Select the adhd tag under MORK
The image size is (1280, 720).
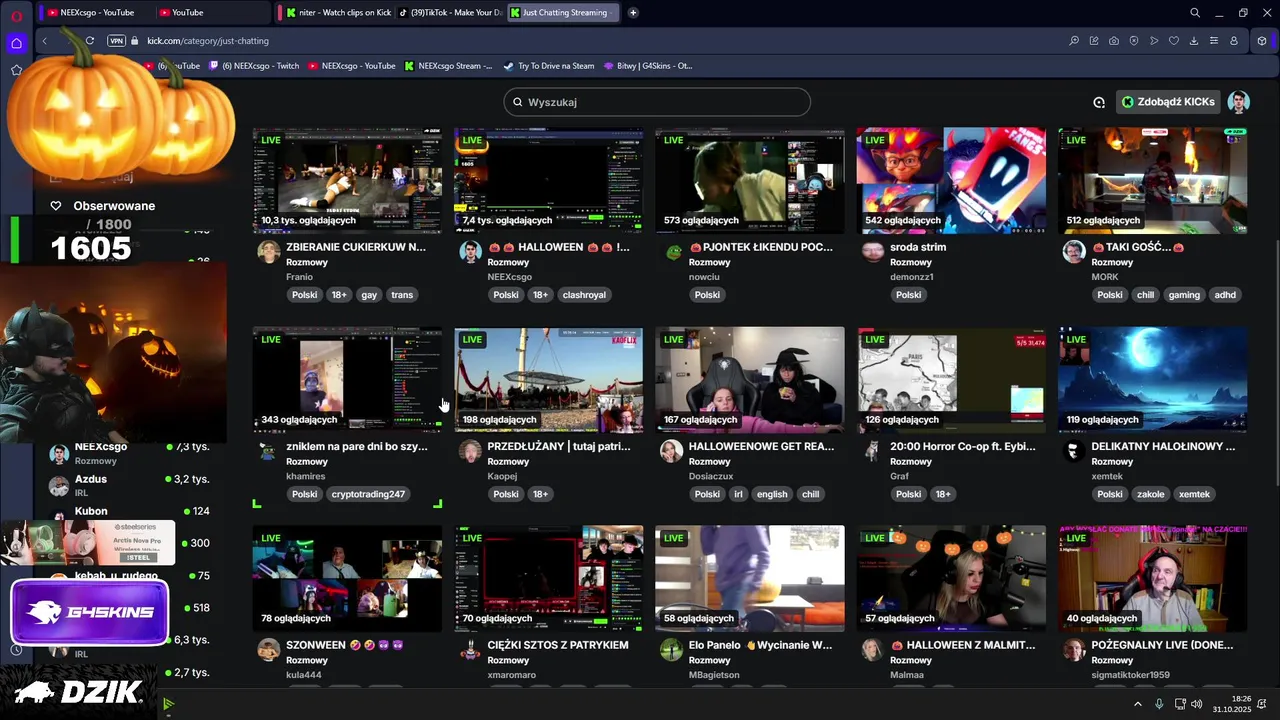click(1225, 295)
